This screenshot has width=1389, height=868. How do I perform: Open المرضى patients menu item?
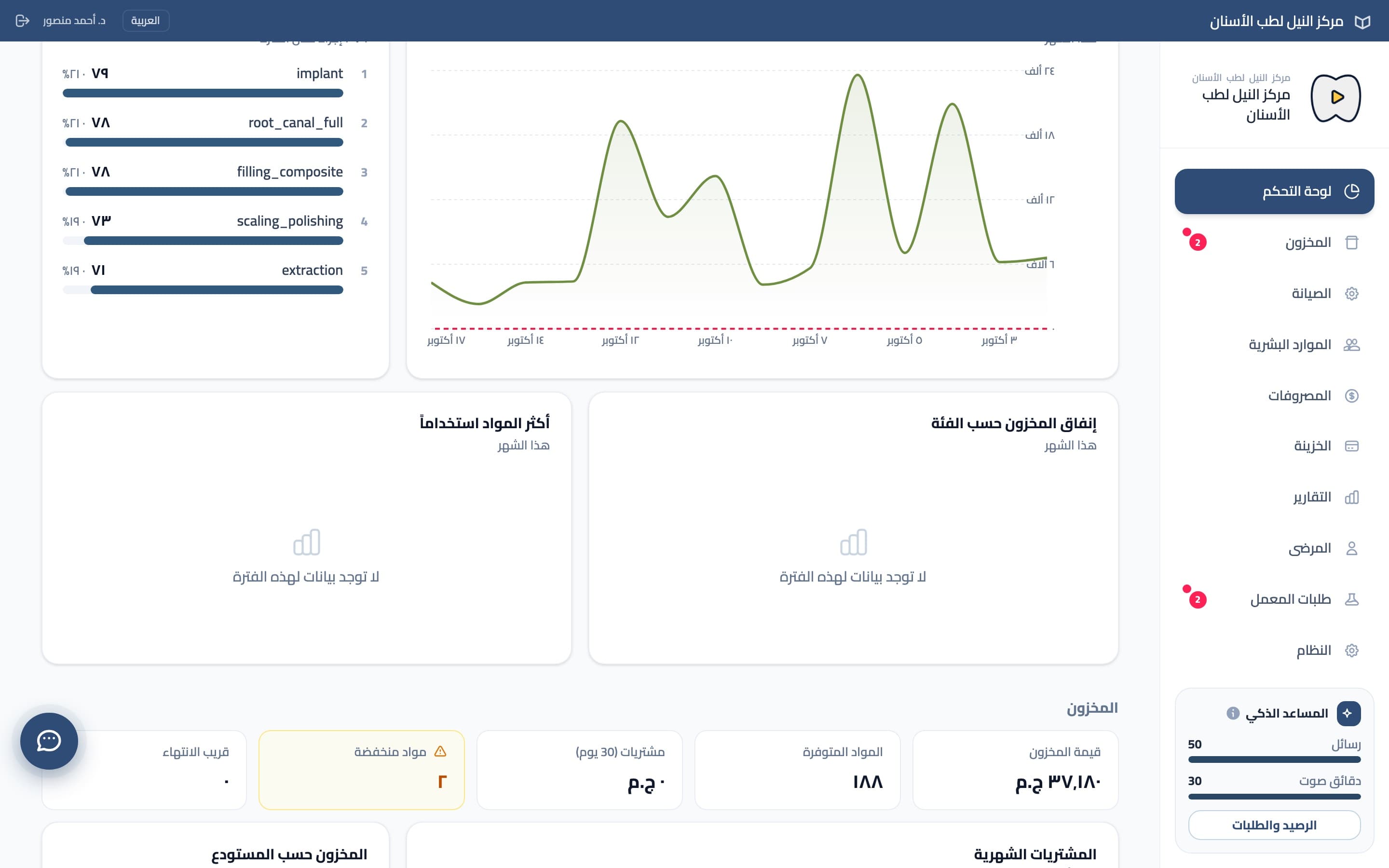tap(1274, 548)
